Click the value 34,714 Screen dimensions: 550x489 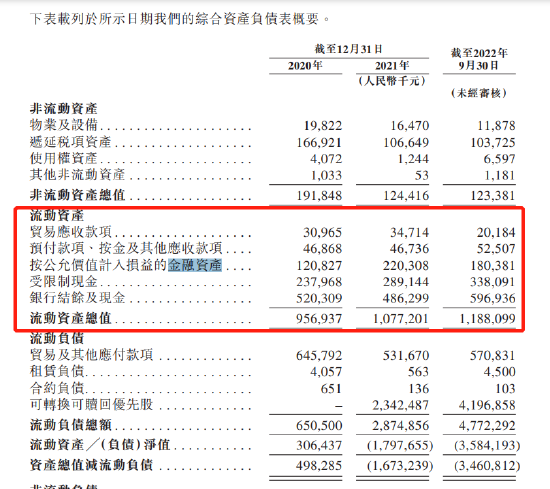[x=410, y=232]
